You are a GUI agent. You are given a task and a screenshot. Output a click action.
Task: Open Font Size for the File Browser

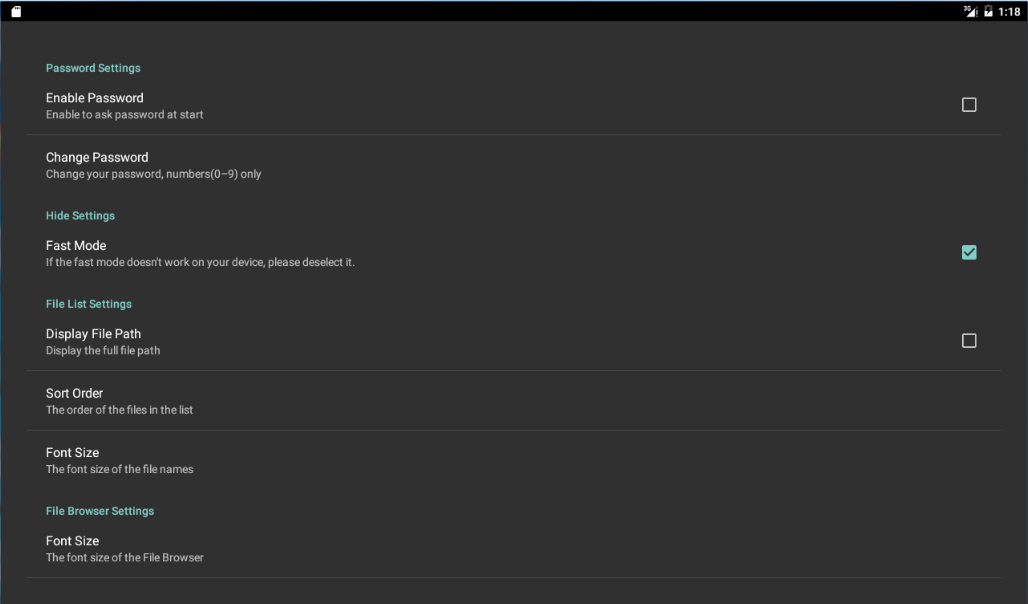514,548
